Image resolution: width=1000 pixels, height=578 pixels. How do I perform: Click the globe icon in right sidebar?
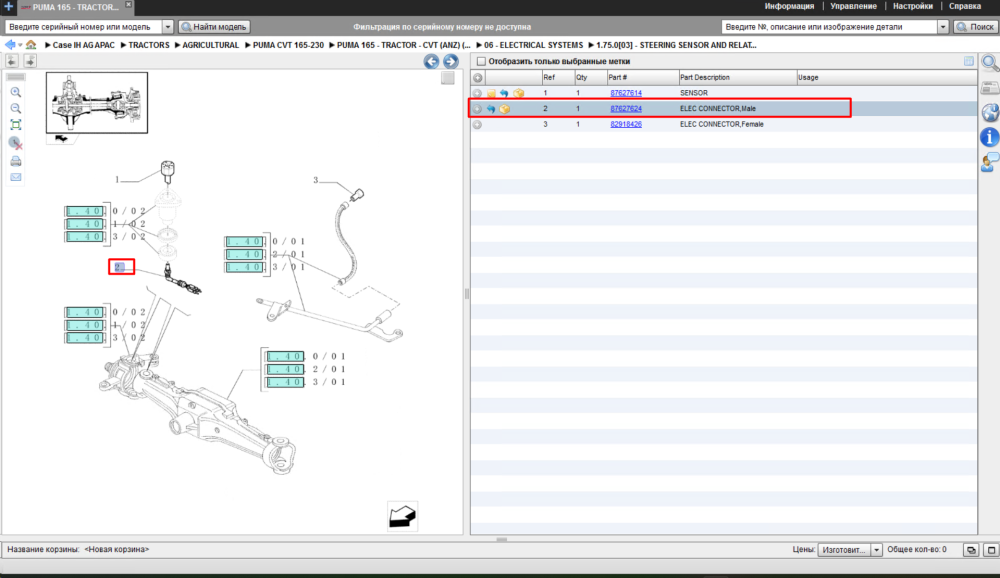[x=990, y=113]
